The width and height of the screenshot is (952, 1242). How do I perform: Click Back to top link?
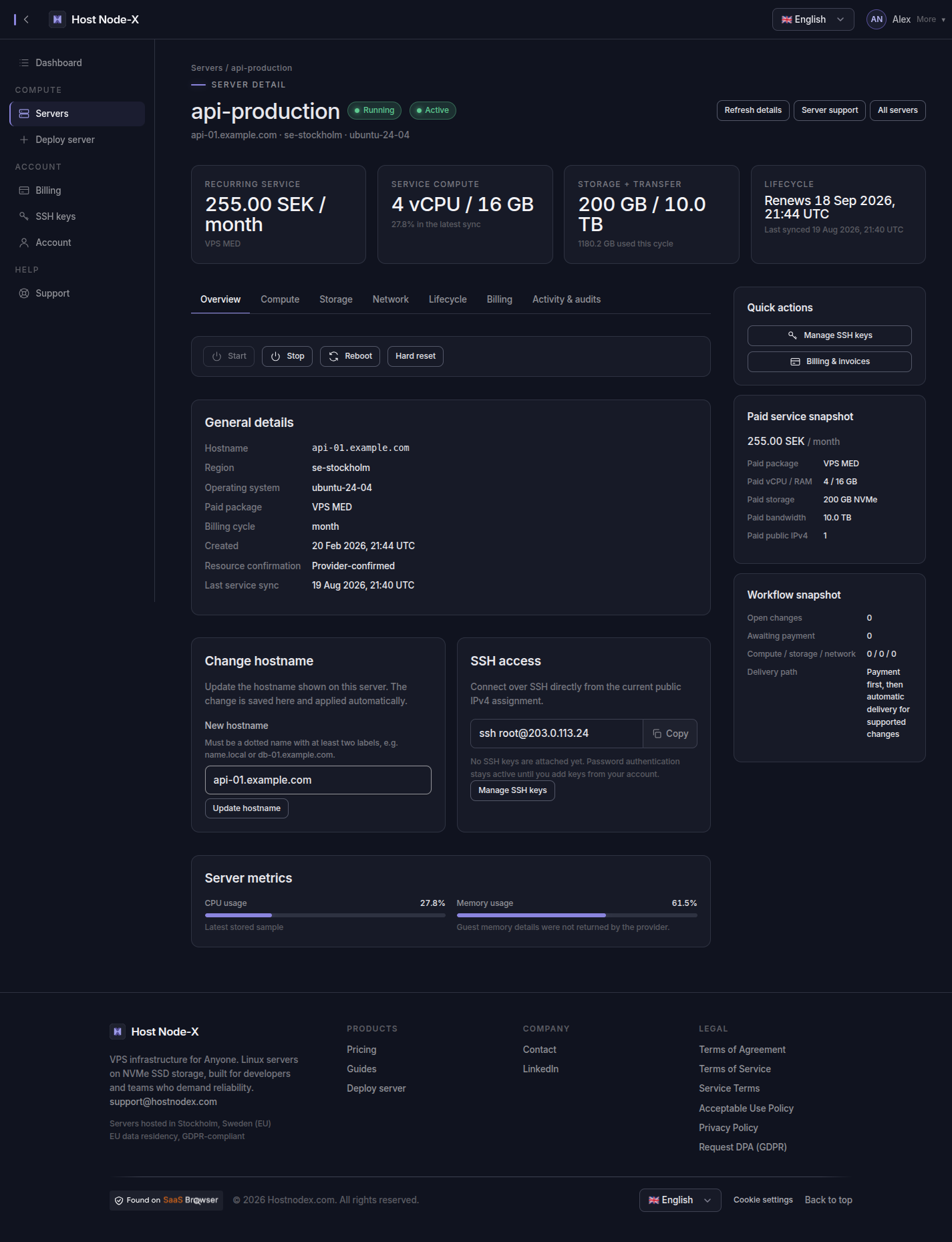click(828, 1200)
